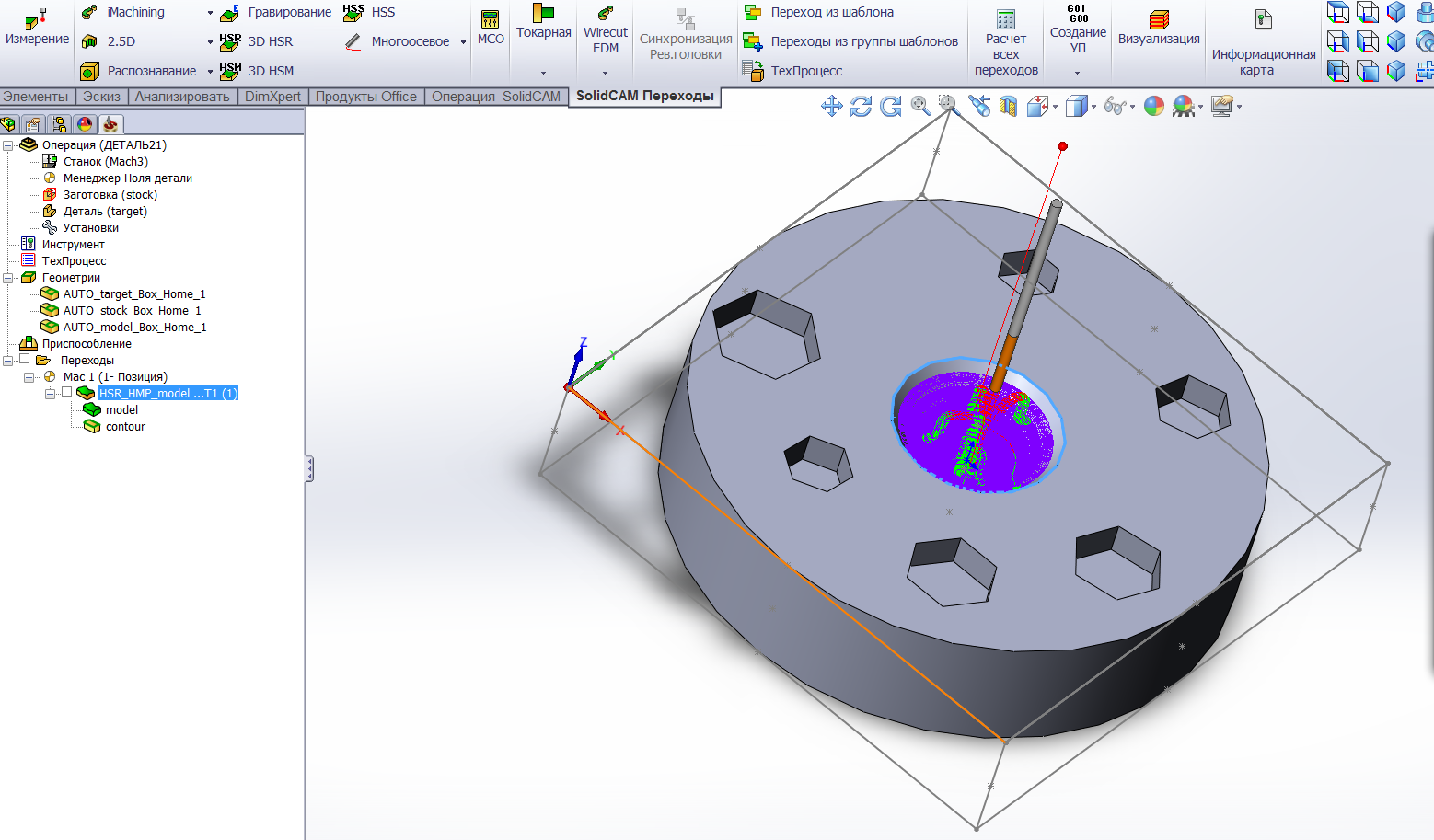Image resolution: width=1434 pixels, height=840 pixels.
Task: Switch to the Продукты Office tab
Action: click(x=366, y=97)
